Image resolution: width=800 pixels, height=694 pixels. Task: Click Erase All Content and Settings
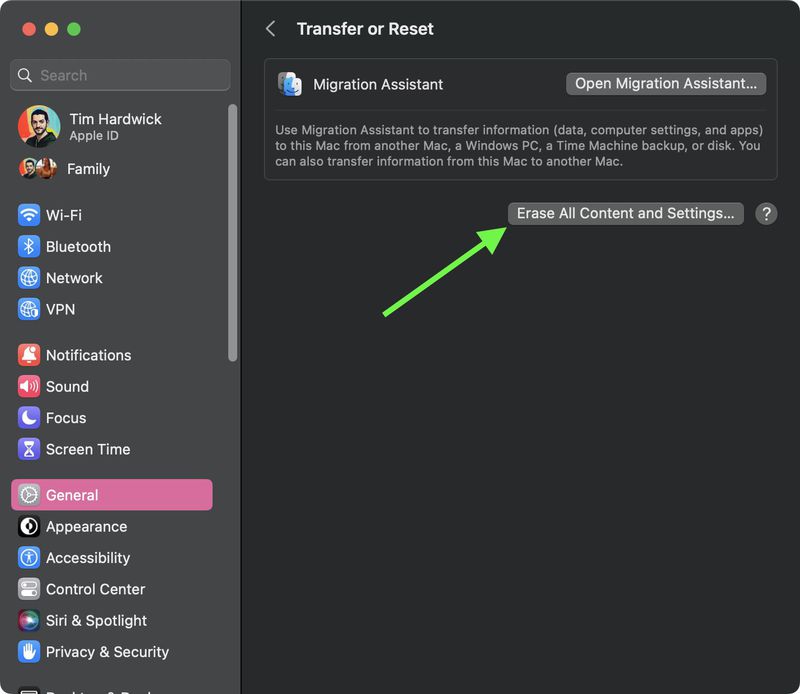coord(625,213)
